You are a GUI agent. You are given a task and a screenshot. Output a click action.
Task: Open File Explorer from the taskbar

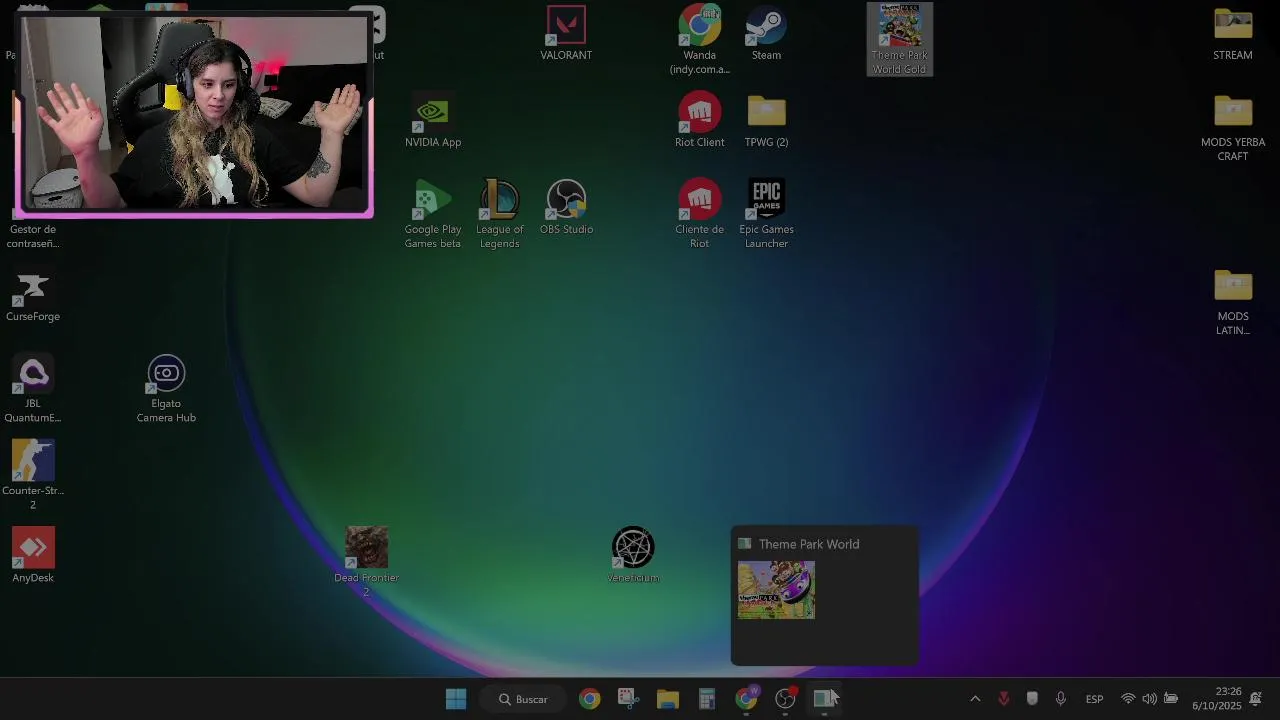click(667, 699)
